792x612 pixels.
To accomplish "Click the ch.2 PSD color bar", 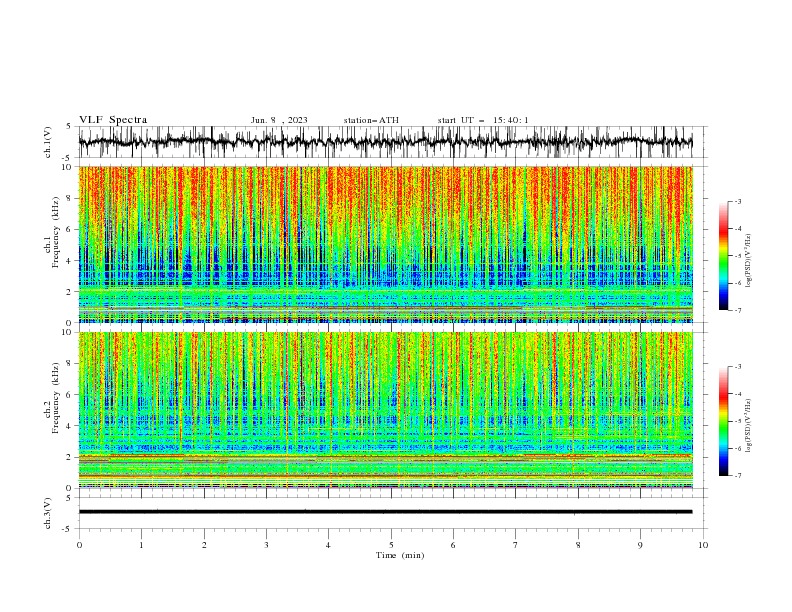I will [x=723, y=421].
